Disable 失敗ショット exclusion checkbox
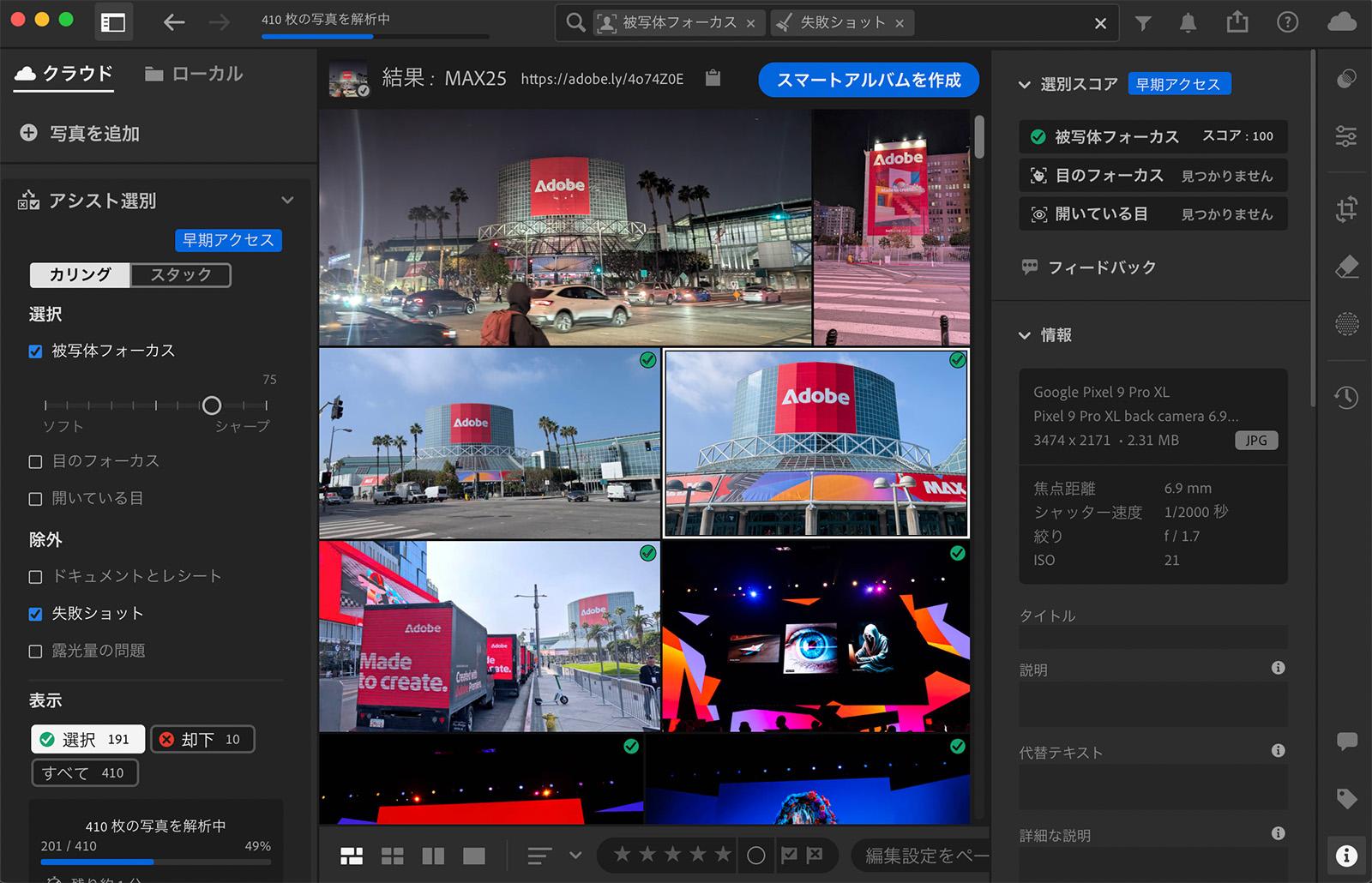 coord(35,613)
